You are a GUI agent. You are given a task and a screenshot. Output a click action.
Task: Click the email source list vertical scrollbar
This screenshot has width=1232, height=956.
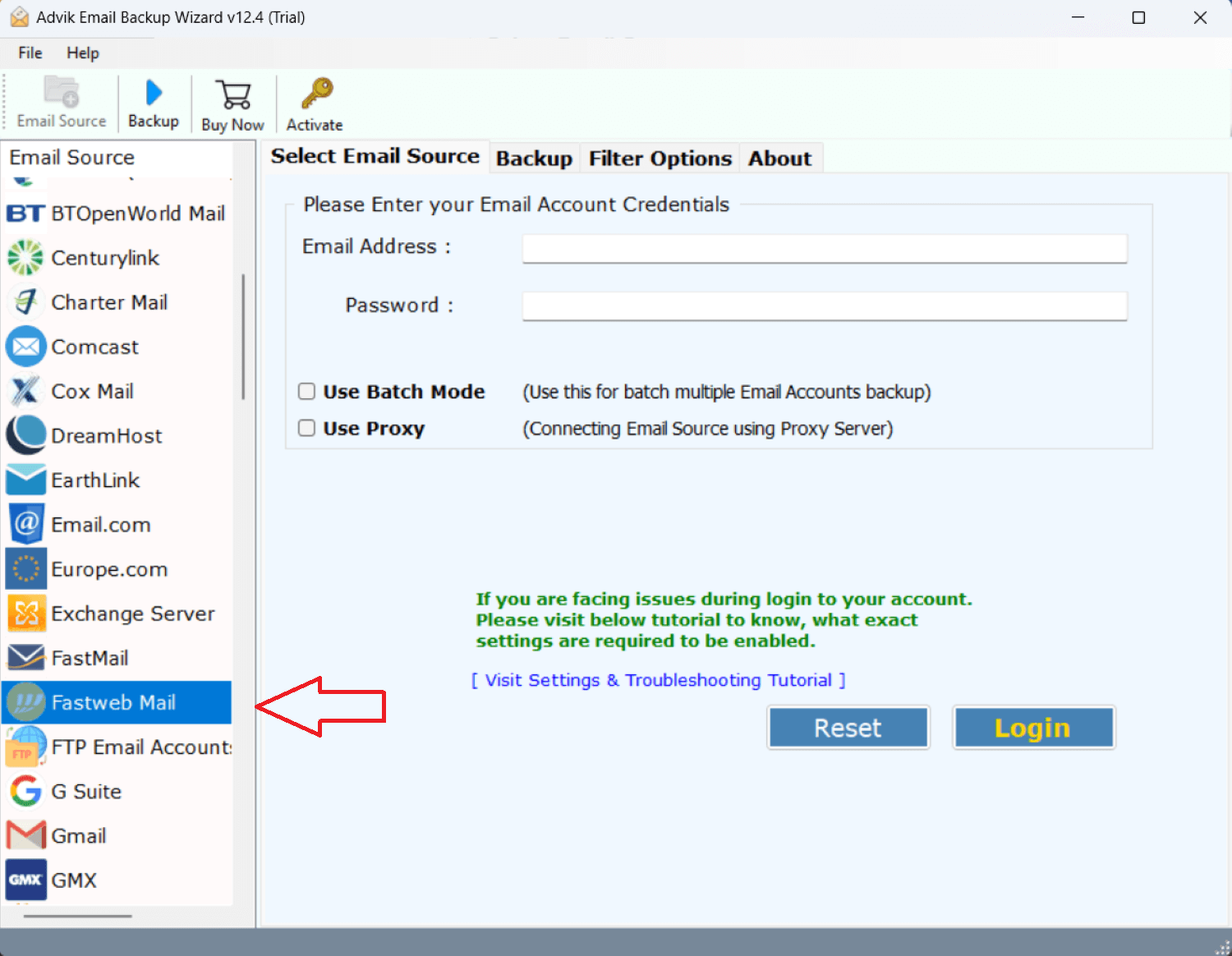[x=243, y=338]
